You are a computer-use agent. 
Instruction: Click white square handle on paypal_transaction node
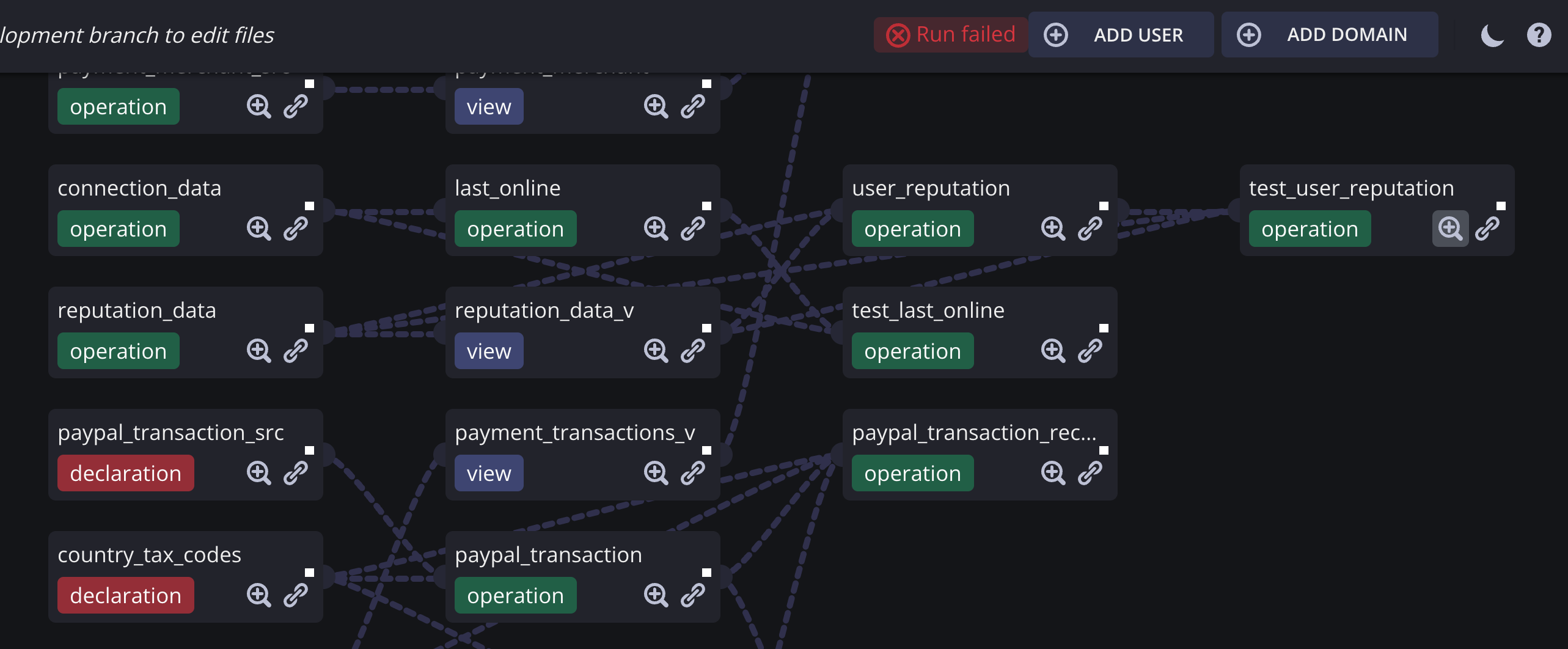[x=707, y=573]
